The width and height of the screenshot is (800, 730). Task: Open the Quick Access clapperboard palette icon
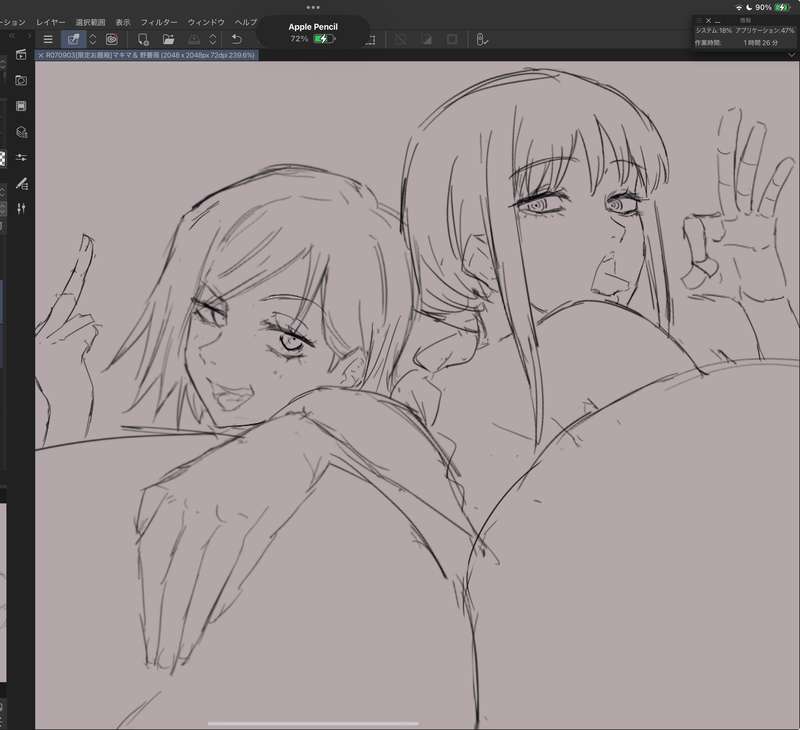21,55
